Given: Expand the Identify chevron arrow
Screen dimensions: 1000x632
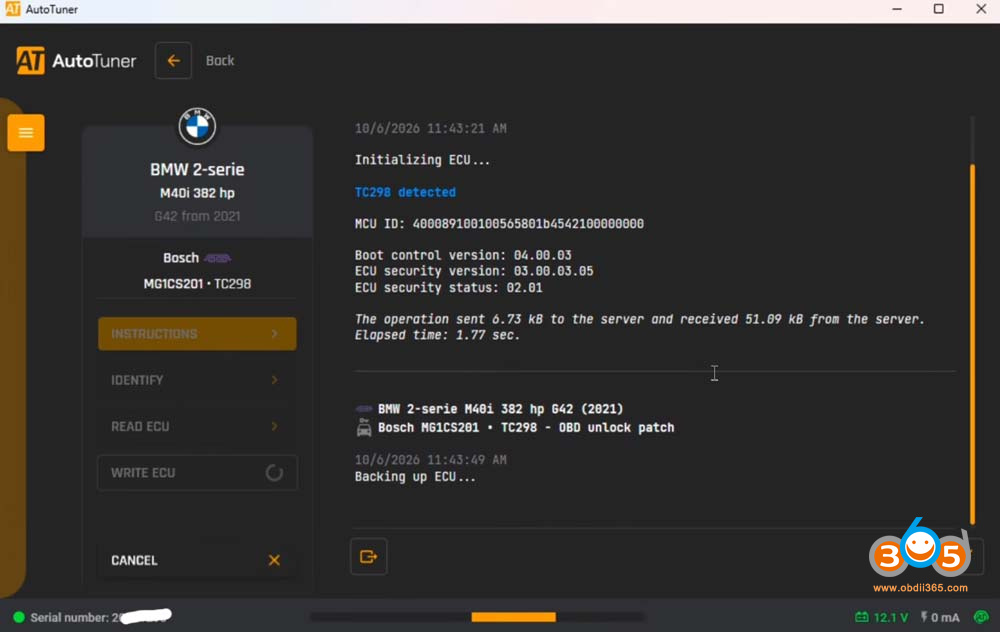Looking at the screenshot, I should 274,380.
